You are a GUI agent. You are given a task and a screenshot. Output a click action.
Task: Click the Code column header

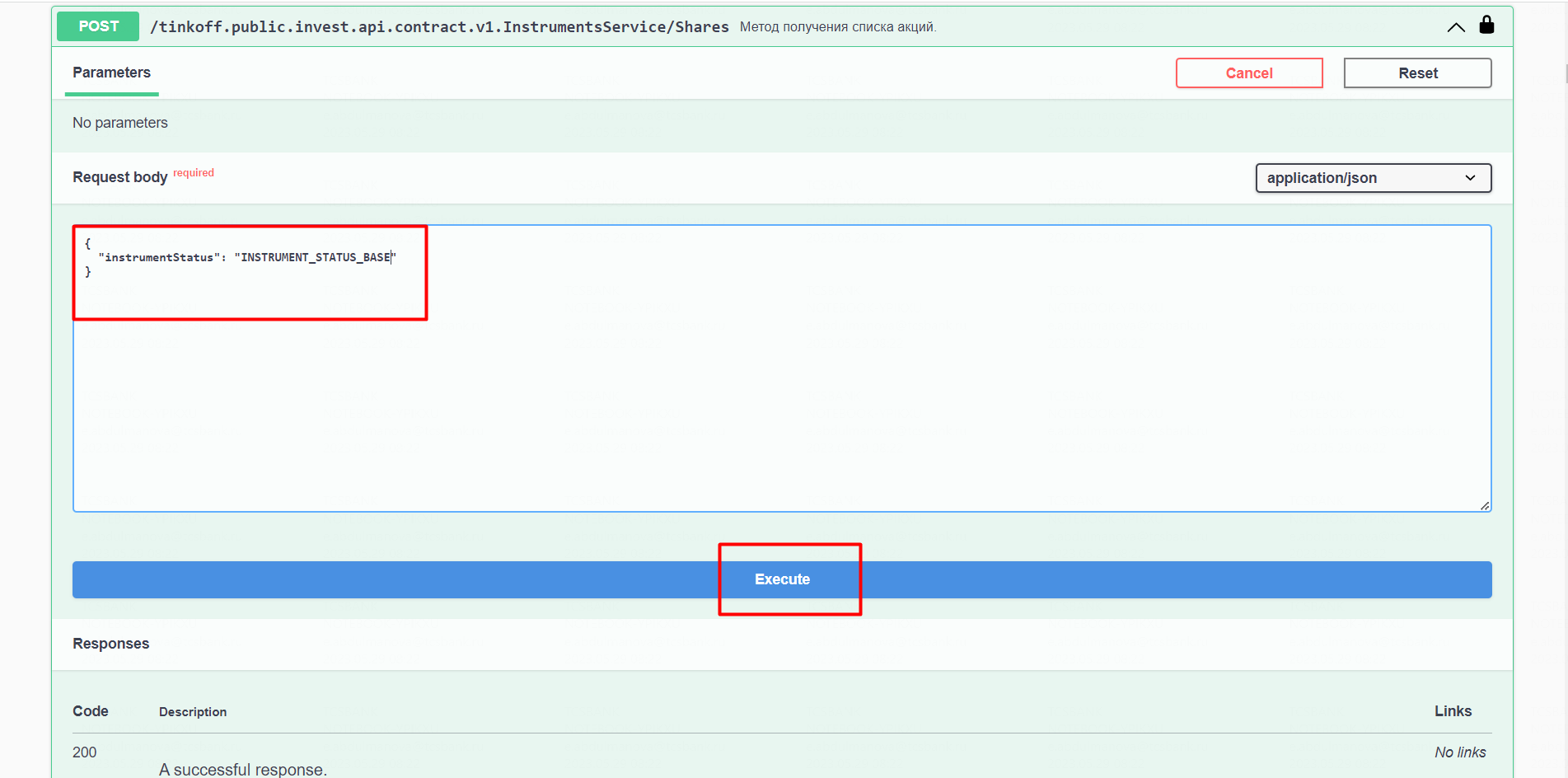[91, 711]
